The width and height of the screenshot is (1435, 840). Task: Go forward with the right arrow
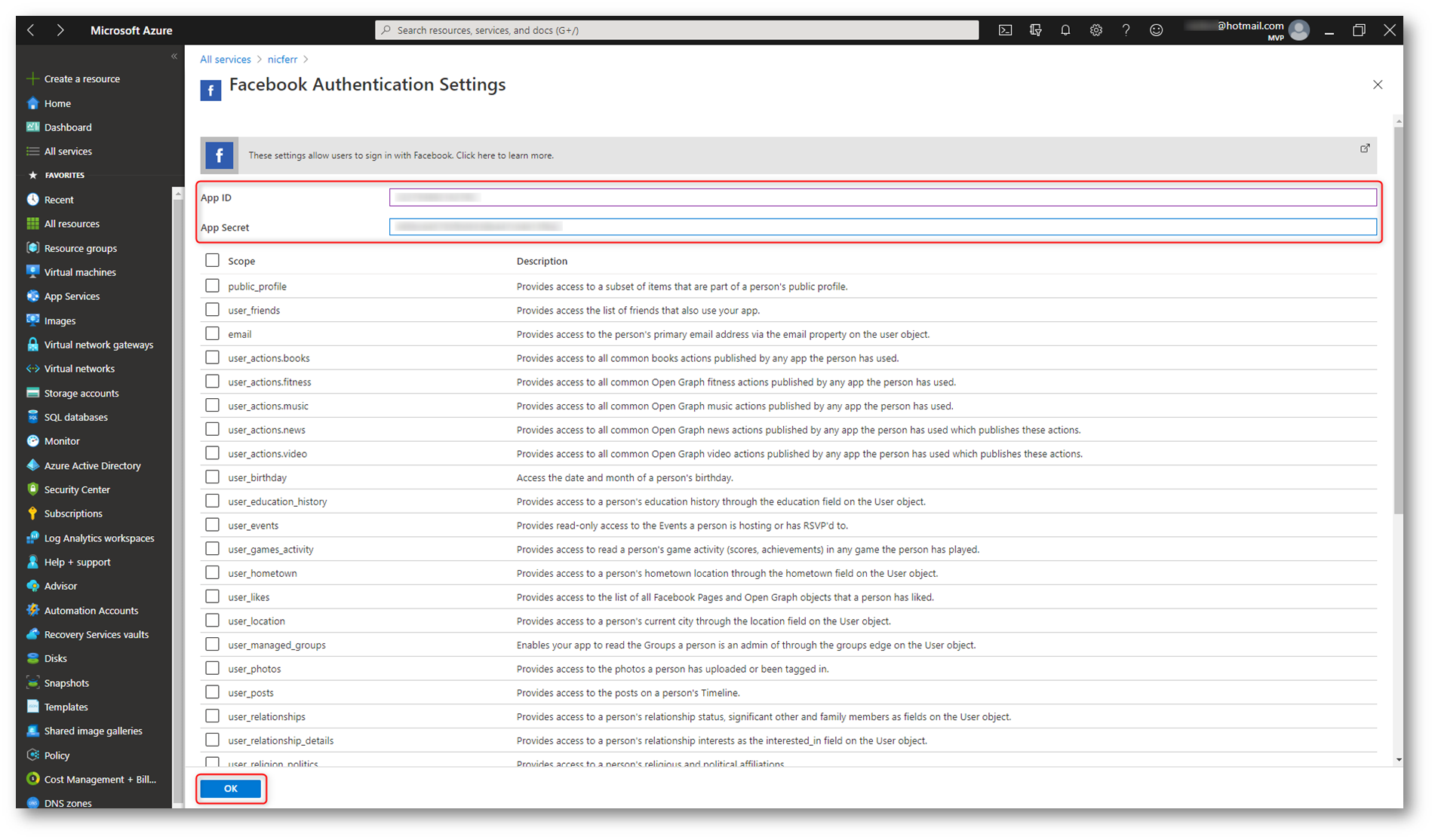click(60, 30)
